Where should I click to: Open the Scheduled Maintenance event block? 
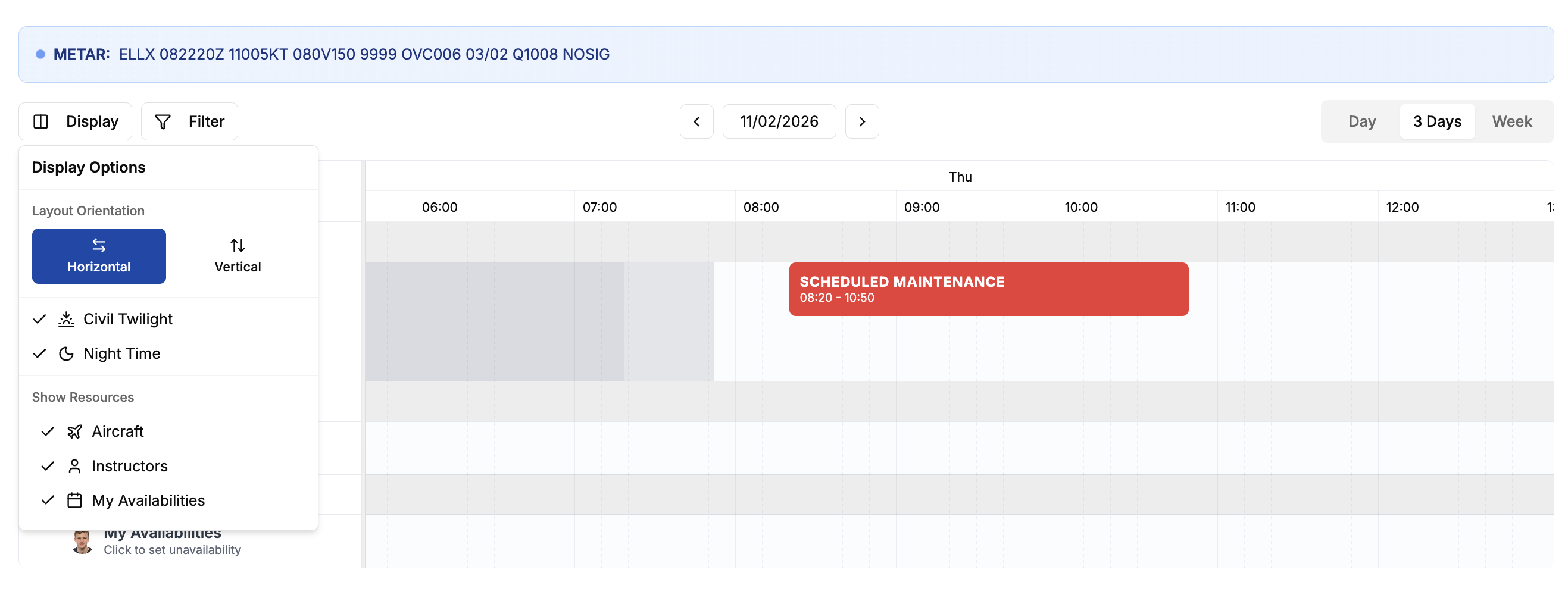pyautogui.click(x=988, y=289)
